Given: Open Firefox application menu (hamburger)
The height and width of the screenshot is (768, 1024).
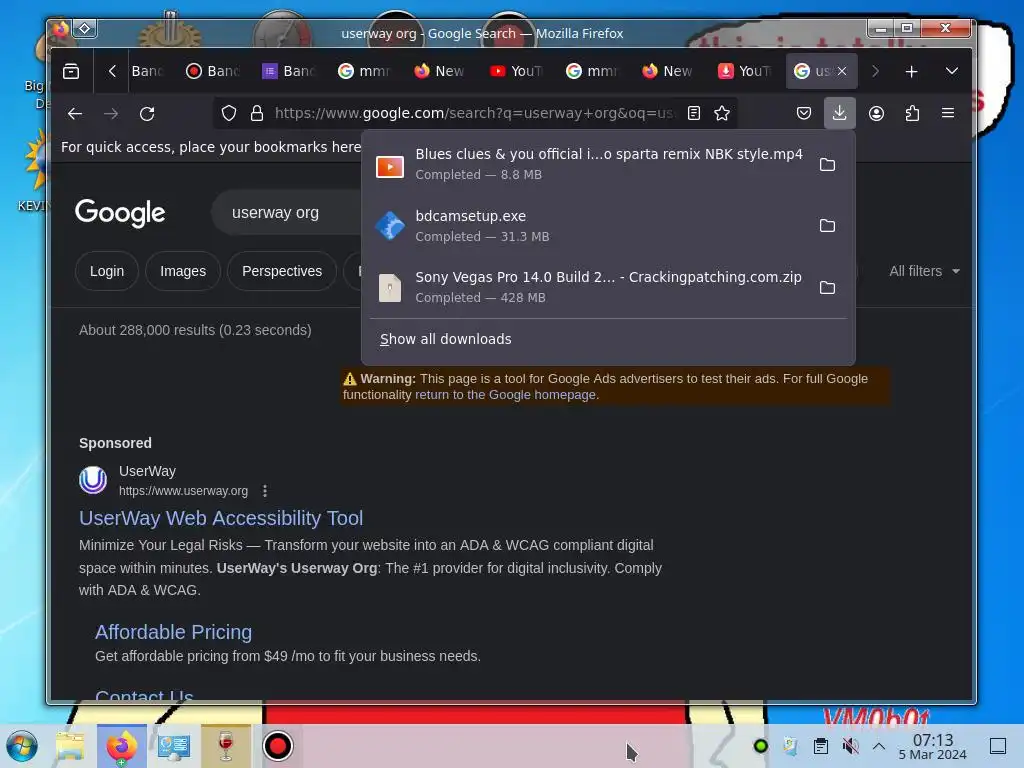Looking at the screenshot, I should [948, 114].
